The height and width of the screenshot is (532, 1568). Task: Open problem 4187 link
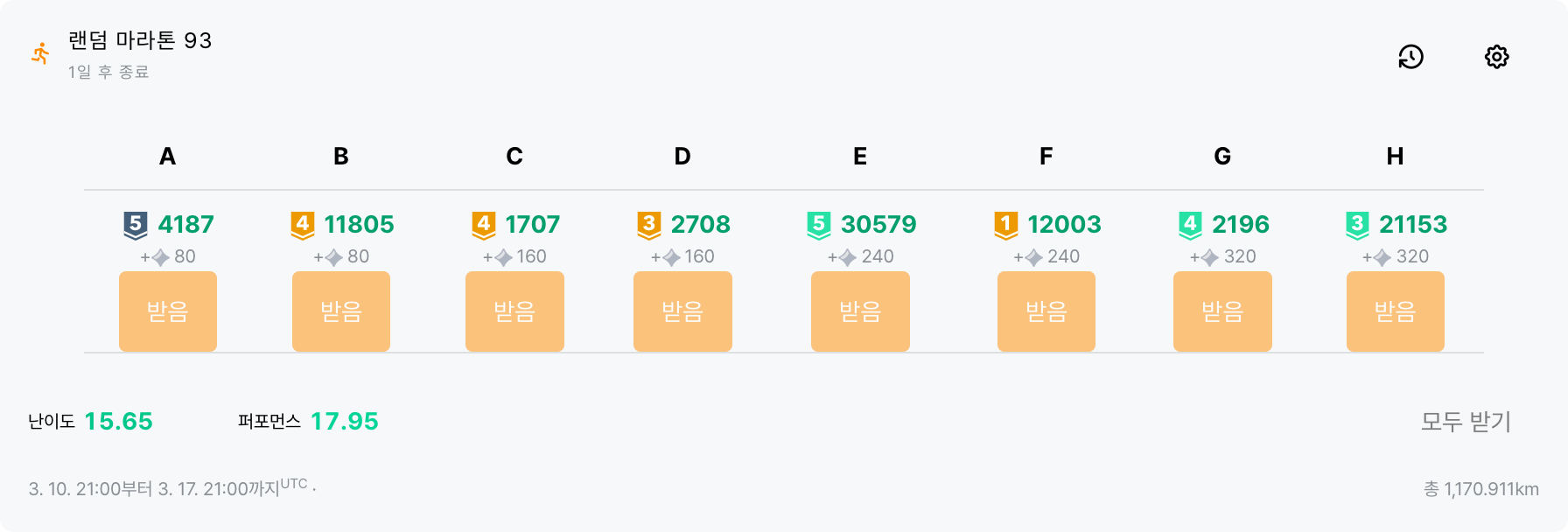[x=185, y=225]
